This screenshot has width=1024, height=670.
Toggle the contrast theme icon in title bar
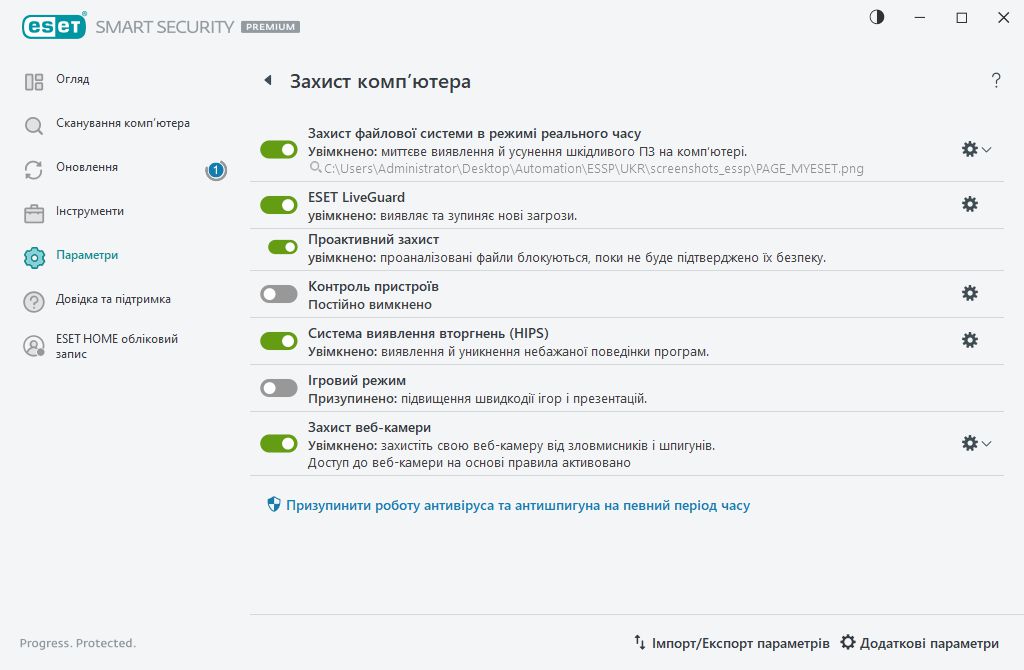coord(877,18)
